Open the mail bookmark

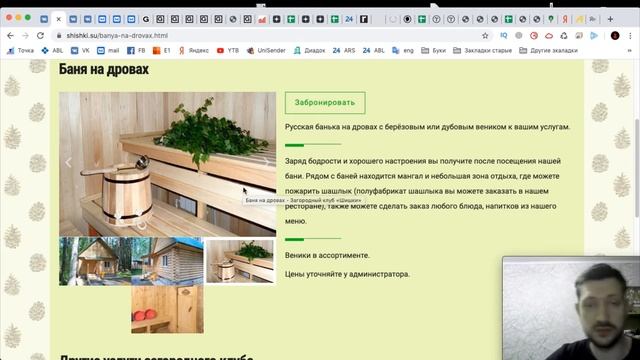[x=108, y=51]
